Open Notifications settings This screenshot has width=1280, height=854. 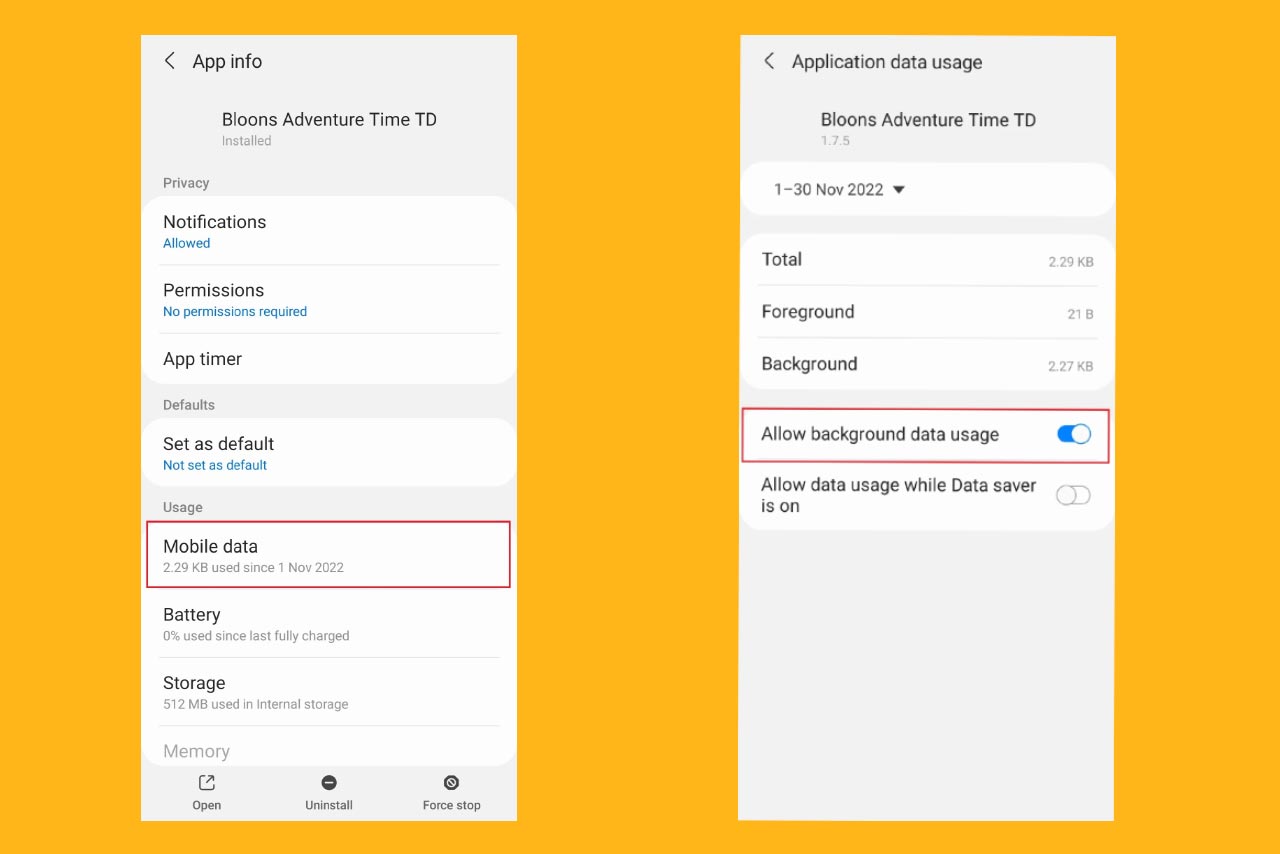coord(329,231)
